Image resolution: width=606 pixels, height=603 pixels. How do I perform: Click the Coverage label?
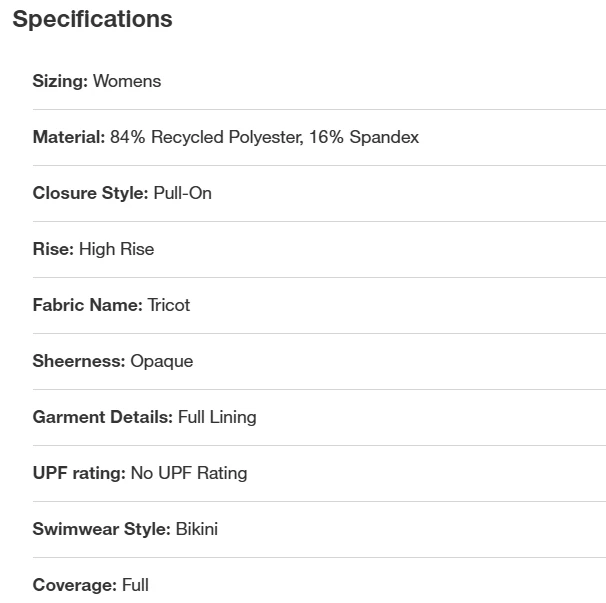pos(74,585)
